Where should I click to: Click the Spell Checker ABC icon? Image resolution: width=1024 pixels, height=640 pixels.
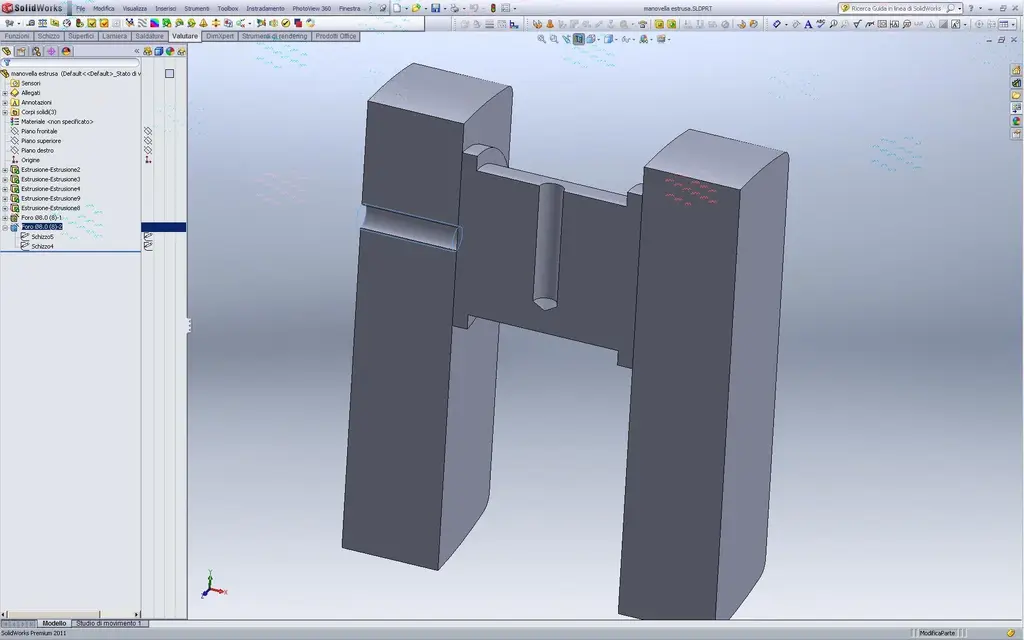pos(820,24)
